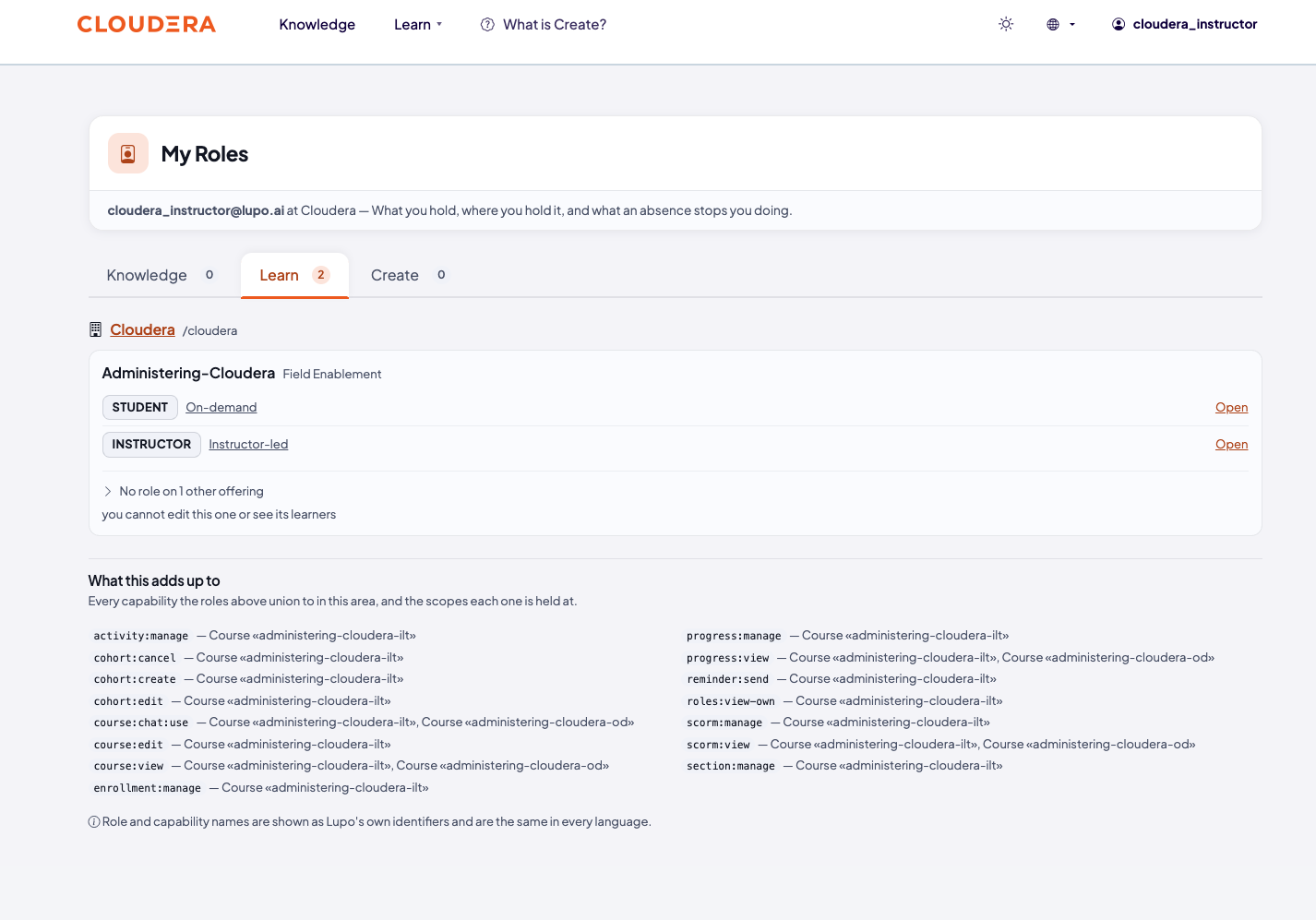1316x920 pixels.
Task: Click Open for the INSTRUCTOR row
Action: [x=1231, y=444]
